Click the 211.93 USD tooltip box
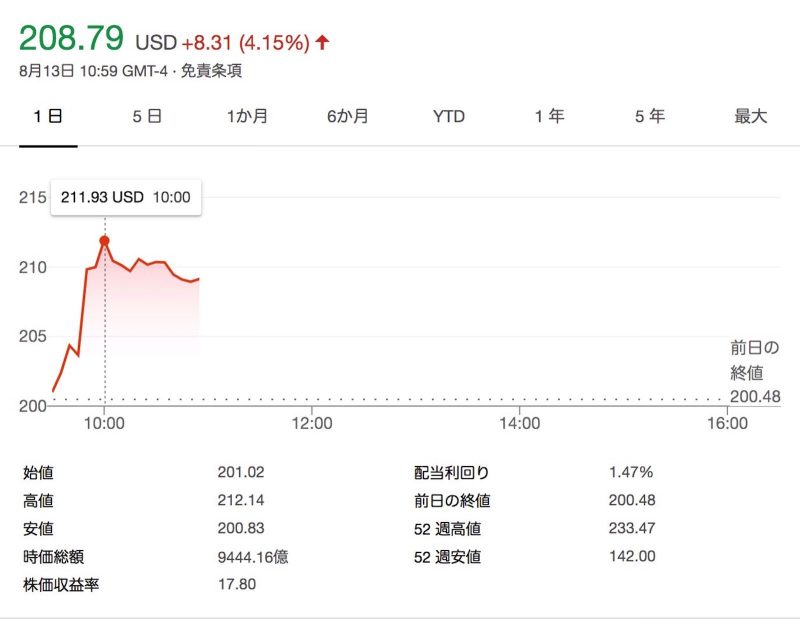 pyautogui.click(x=126, y=197)
